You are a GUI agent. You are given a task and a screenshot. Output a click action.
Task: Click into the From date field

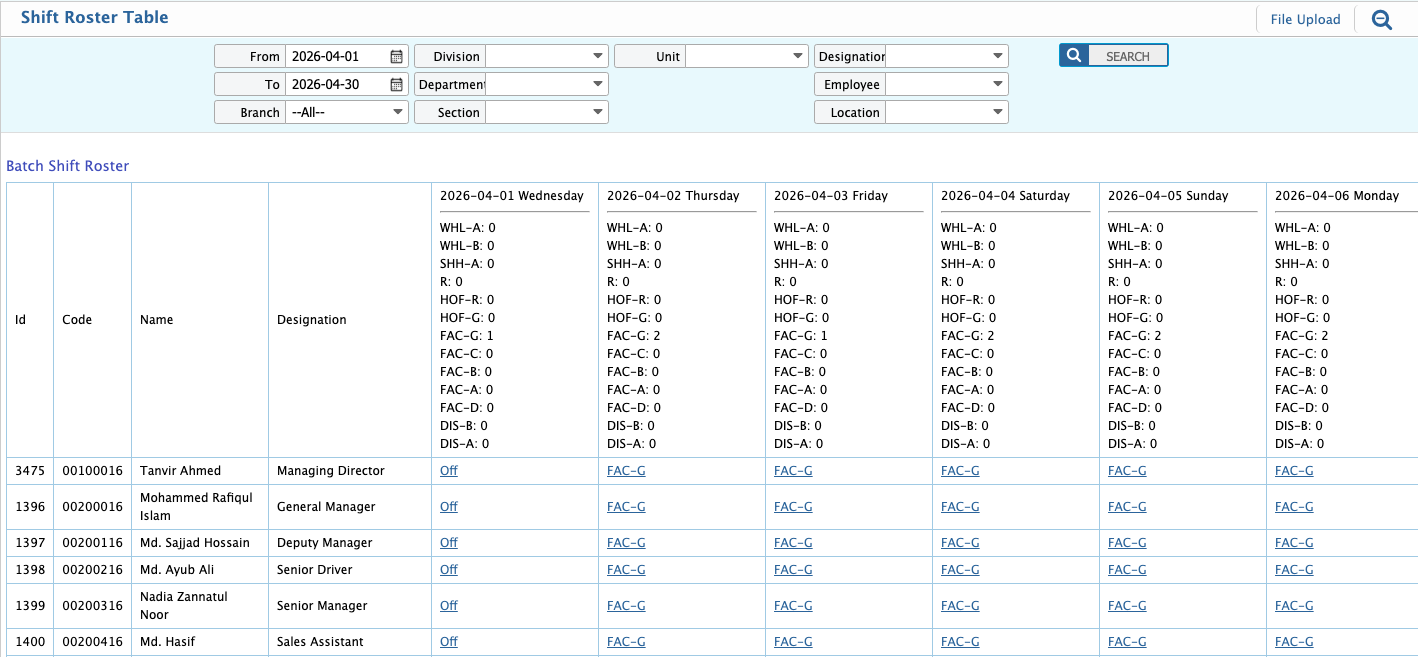coord(336,57)
